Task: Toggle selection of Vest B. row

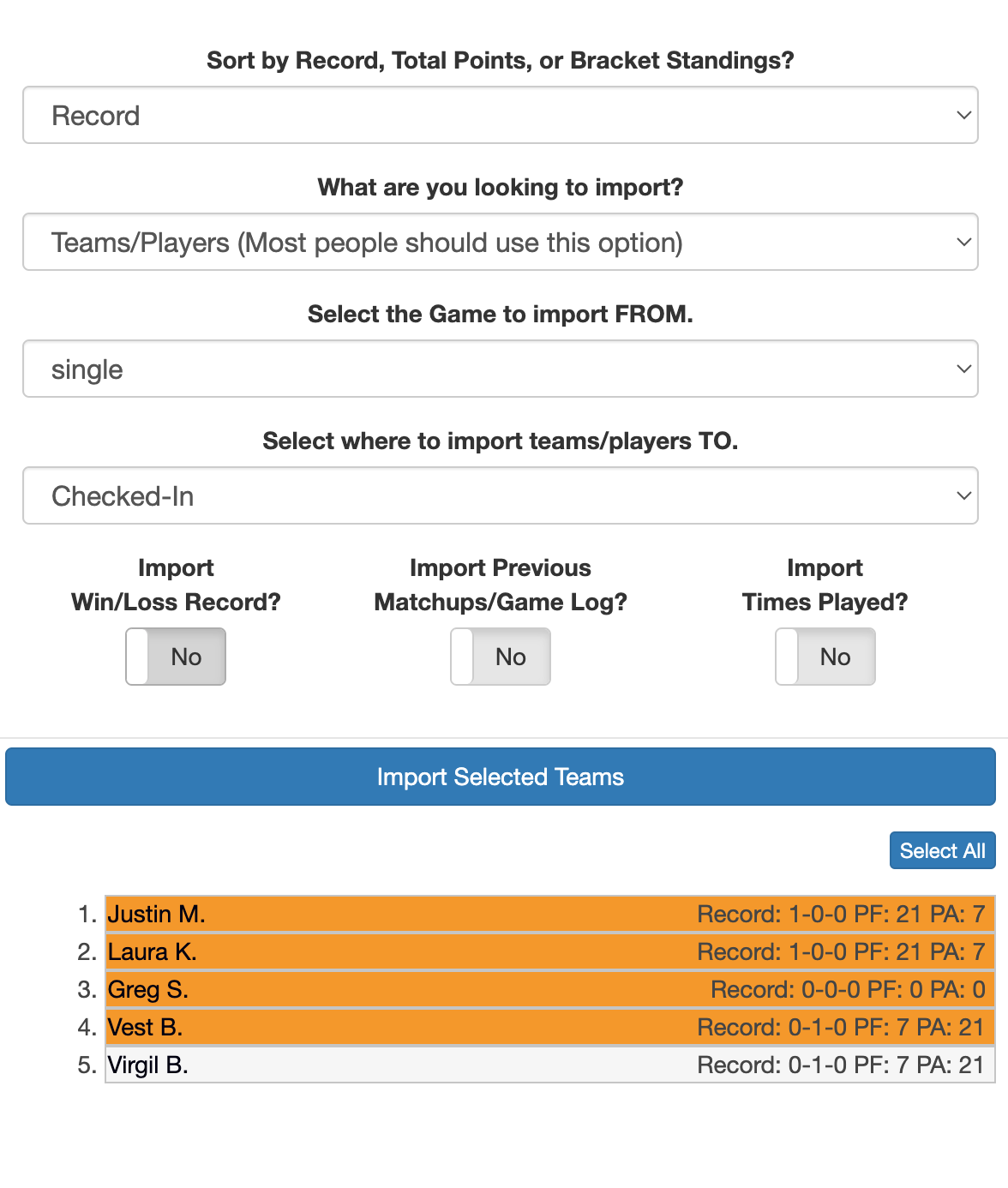Action: coord(549,1027)
